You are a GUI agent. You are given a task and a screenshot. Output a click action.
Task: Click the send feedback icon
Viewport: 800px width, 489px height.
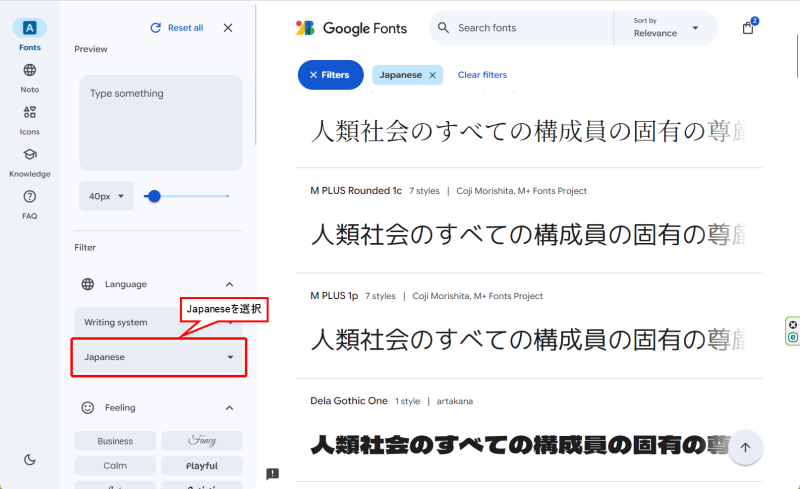click(x=273, y=474)
